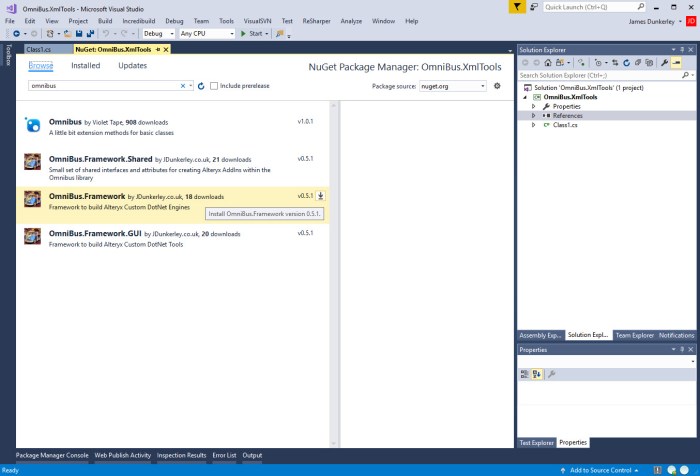This screenshot has height=476, width=700.
Task: Select the Browse tab
Action: tap(41, 66)
